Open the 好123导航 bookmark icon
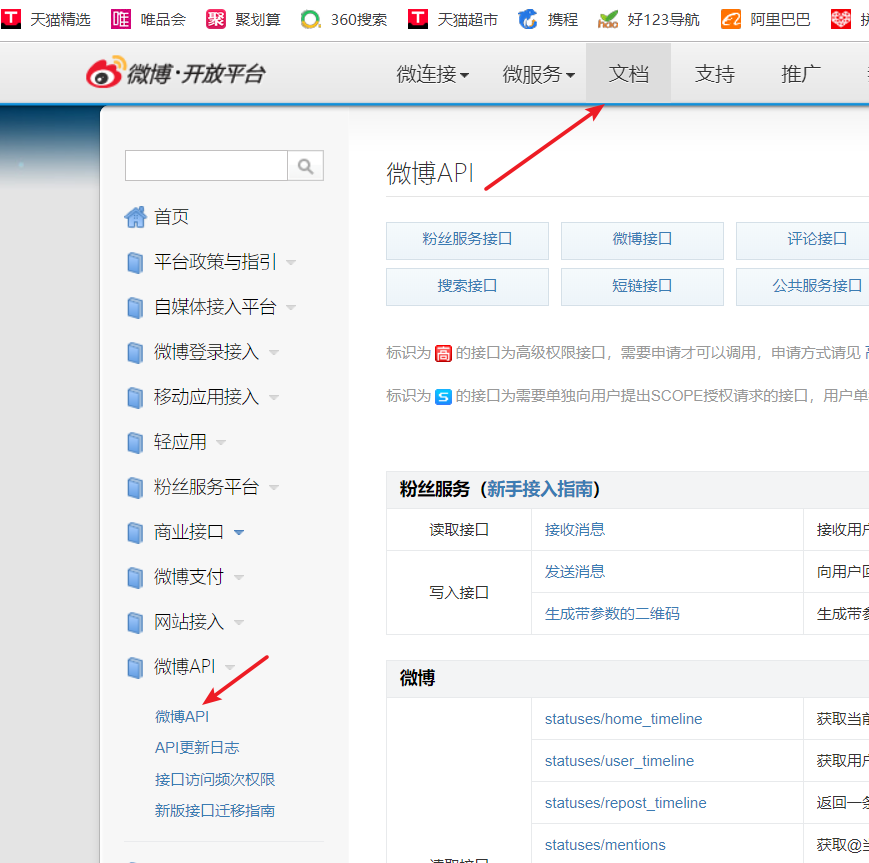869x863 pixels. point(607,19)
